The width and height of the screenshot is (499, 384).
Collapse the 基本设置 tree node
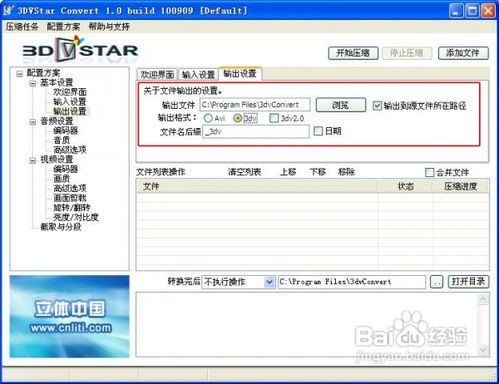coord(32,83)
